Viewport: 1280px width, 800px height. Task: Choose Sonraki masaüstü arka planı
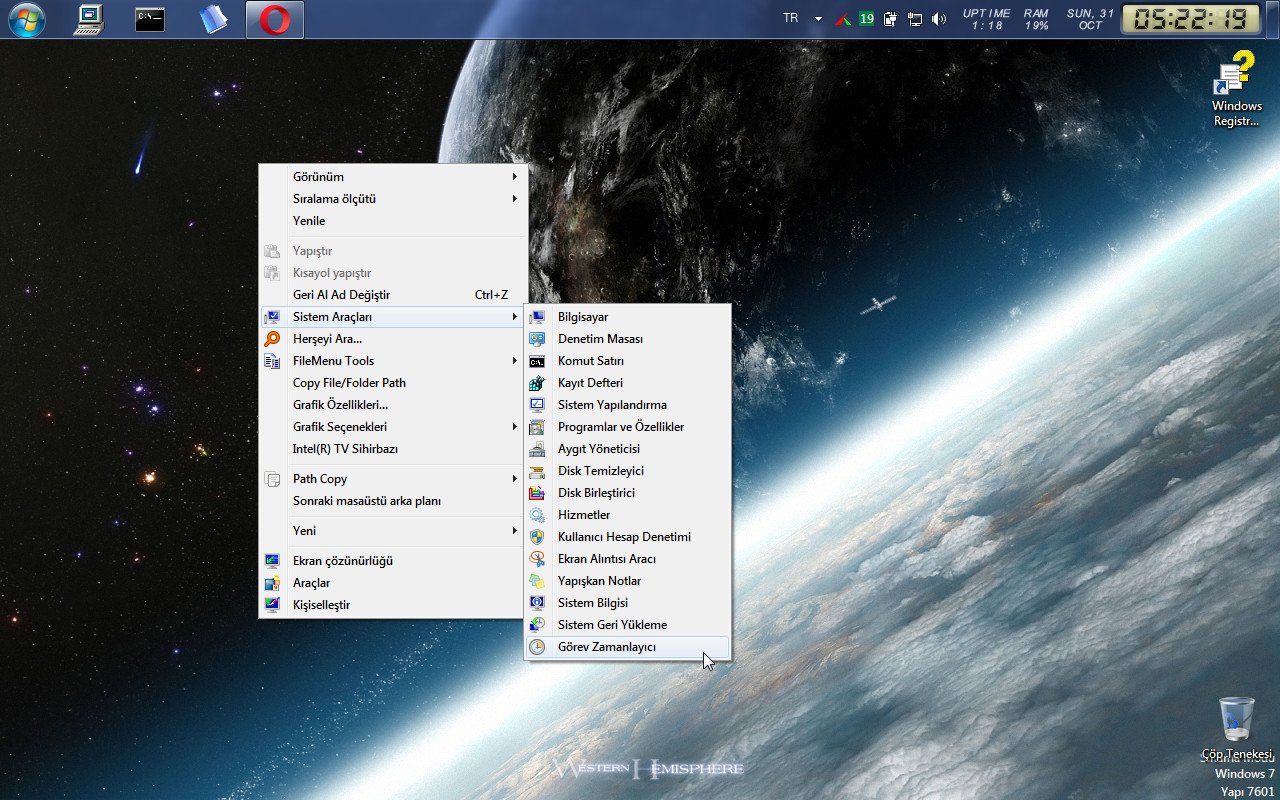point(393,501)
